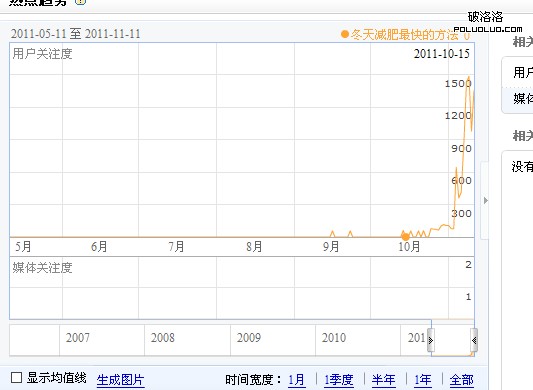Show 全部 time range
533x390 pixels.
point(461,380)
